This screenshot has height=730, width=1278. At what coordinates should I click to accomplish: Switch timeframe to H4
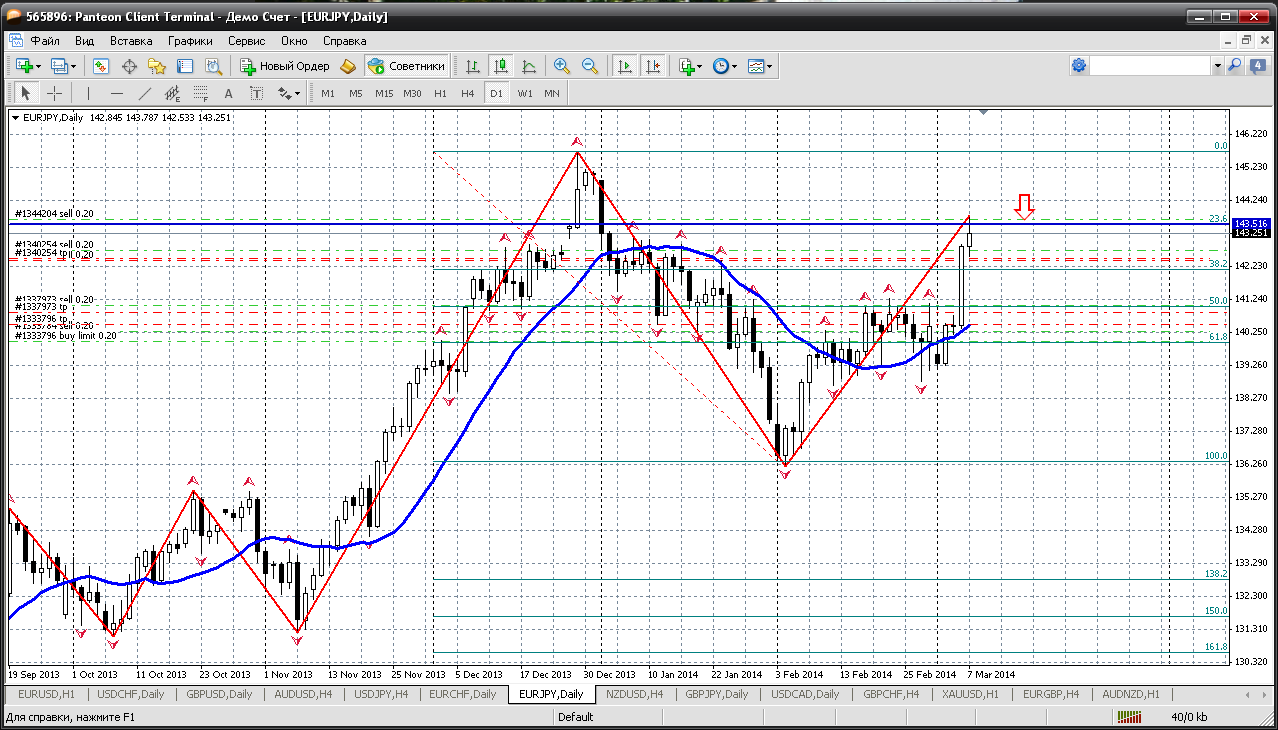coord(467,93)
